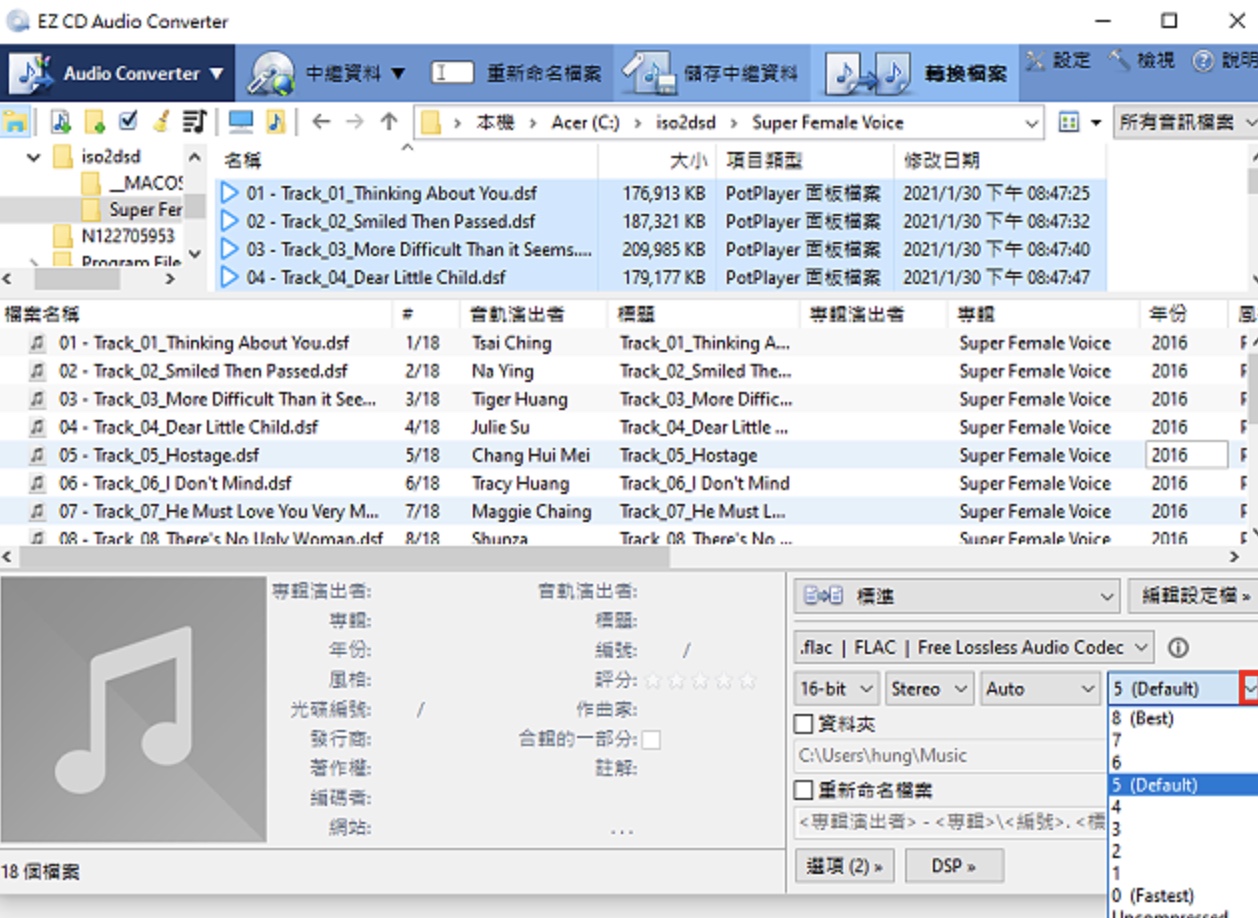Start conversion with 轉換檔案 button

pyautogui.click(x=915, y=73)
